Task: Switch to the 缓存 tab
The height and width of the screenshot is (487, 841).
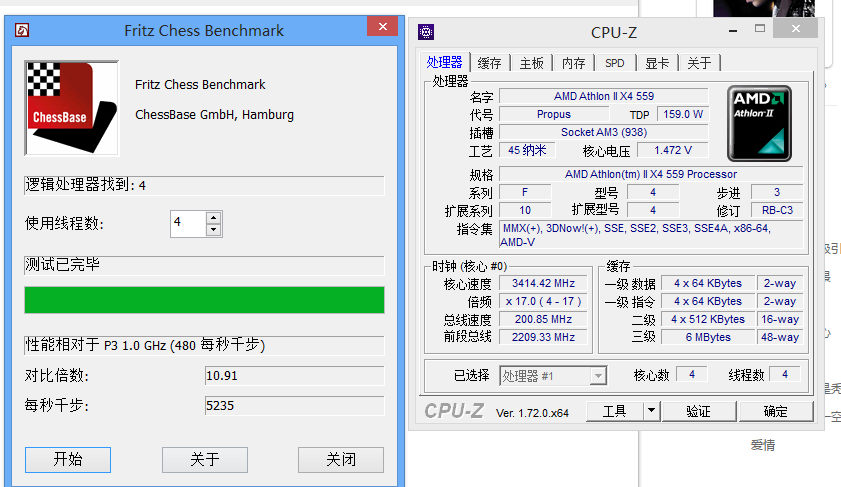Action: tap(489, 63)
